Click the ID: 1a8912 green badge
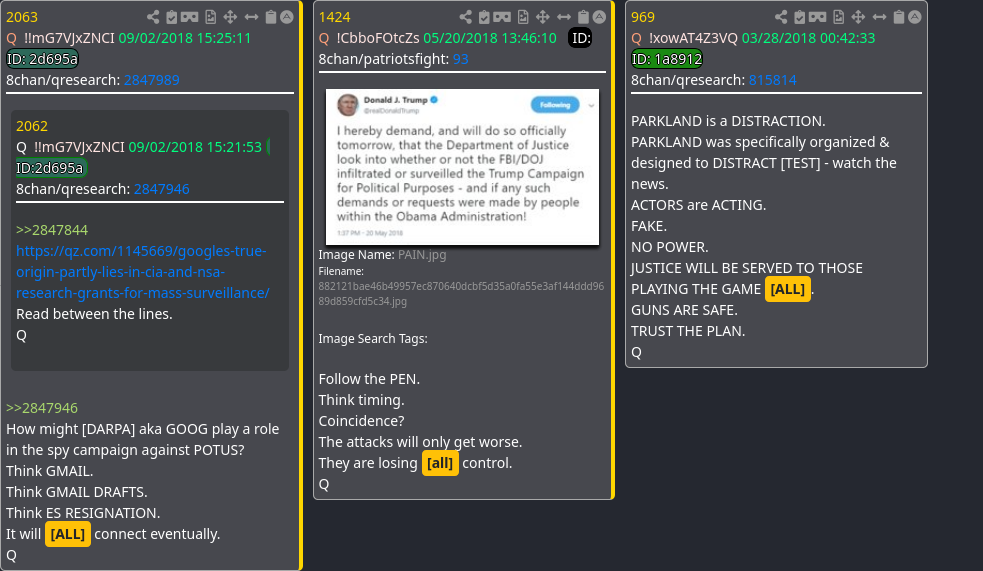 [x=666, y=59]
